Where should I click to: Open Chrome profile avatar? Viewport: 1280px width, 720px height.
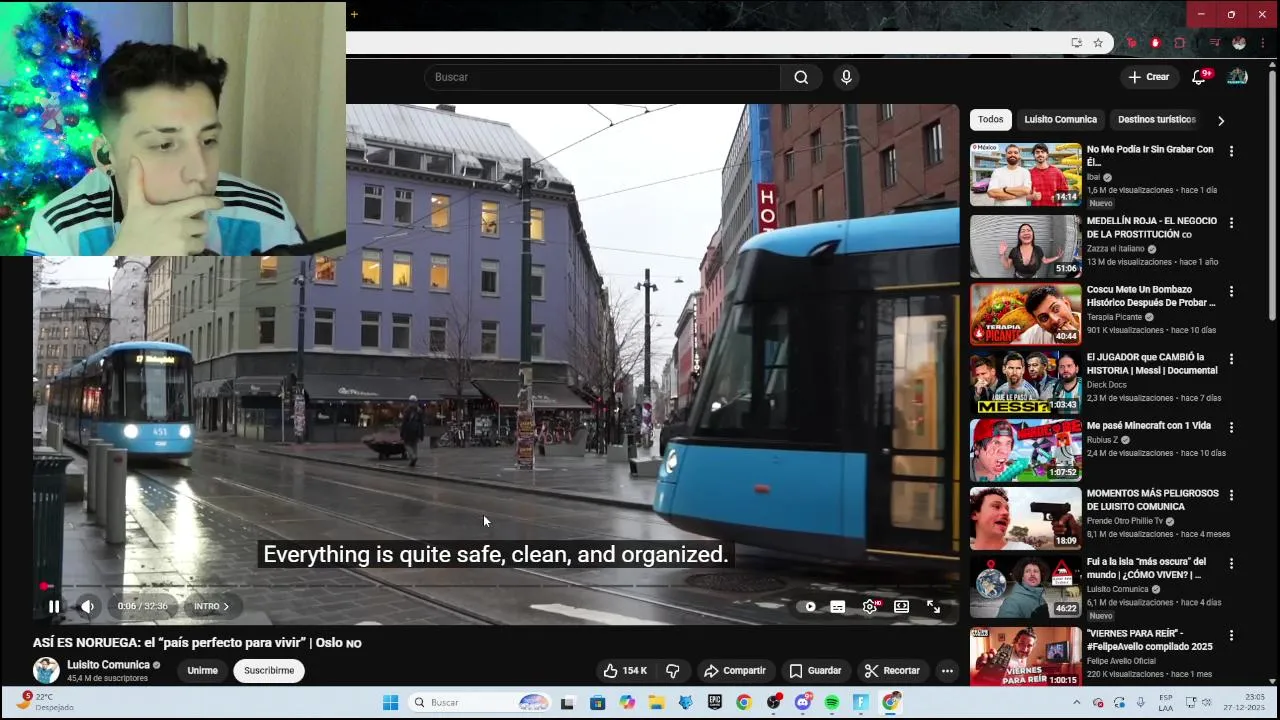1239,43
